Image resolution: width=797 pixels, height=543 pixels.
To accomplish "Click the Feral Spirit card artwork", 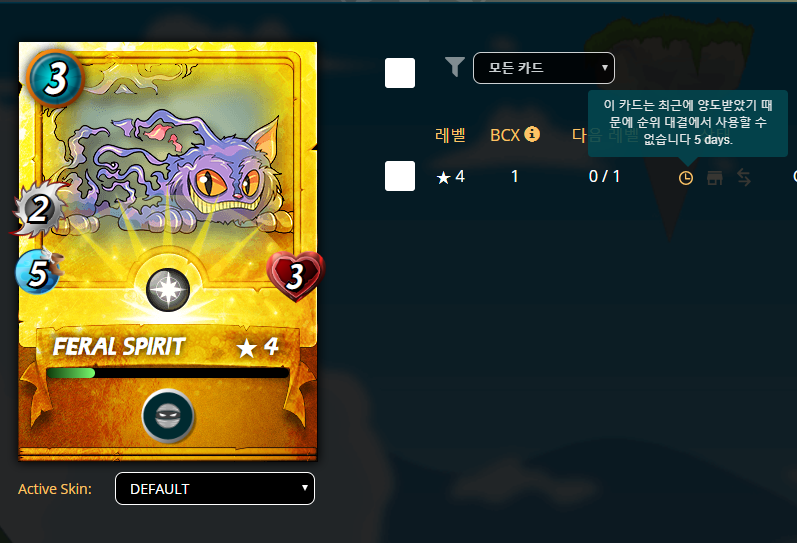I will point(168,168).
